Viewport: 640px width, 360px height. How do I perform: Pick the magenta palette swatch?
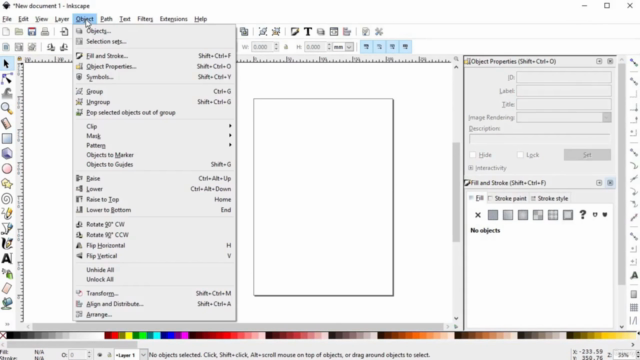pyautogui.click(x=185, y=336)
